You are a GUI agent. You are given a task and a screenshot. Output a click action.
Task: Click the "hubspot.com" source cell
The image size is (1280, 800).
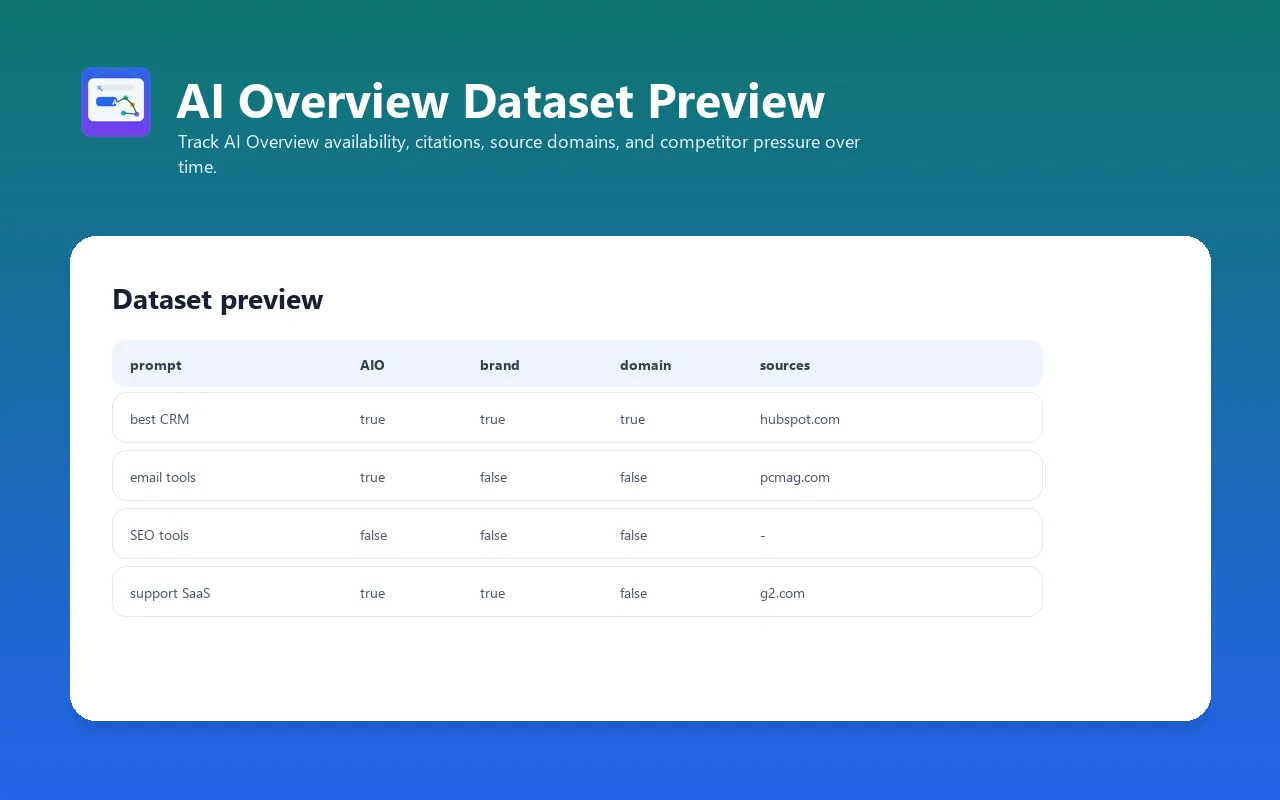pos(800,419)
